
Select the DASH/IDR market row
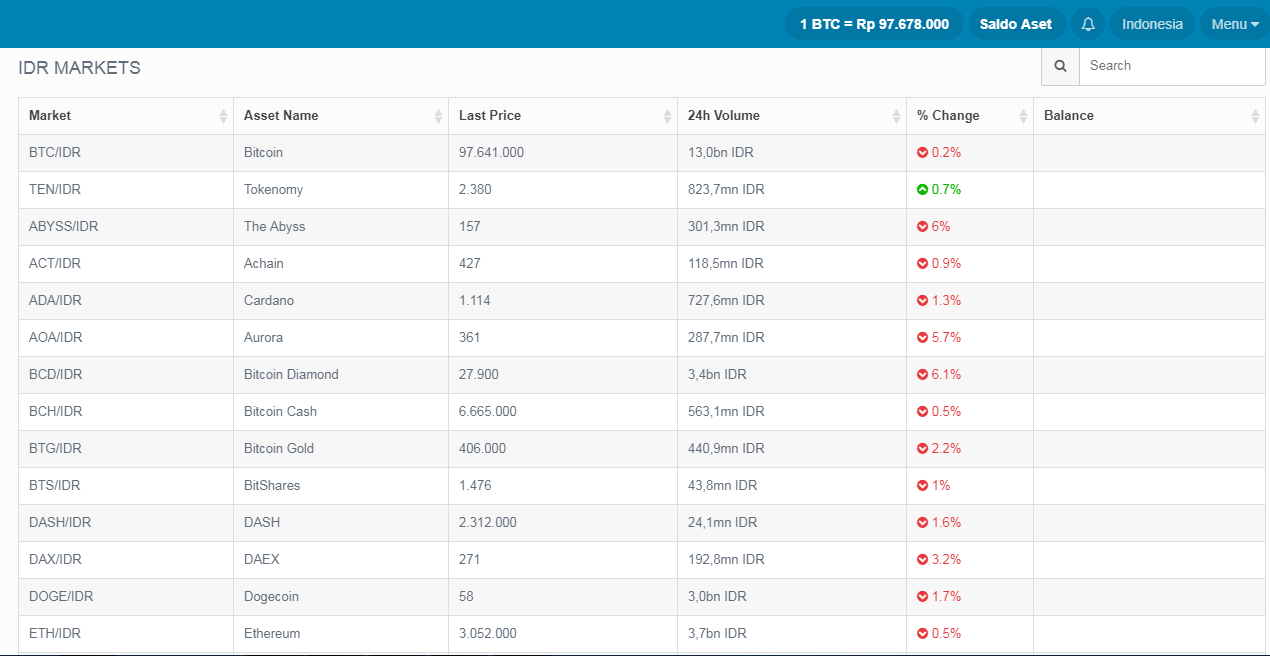[642, 523]
